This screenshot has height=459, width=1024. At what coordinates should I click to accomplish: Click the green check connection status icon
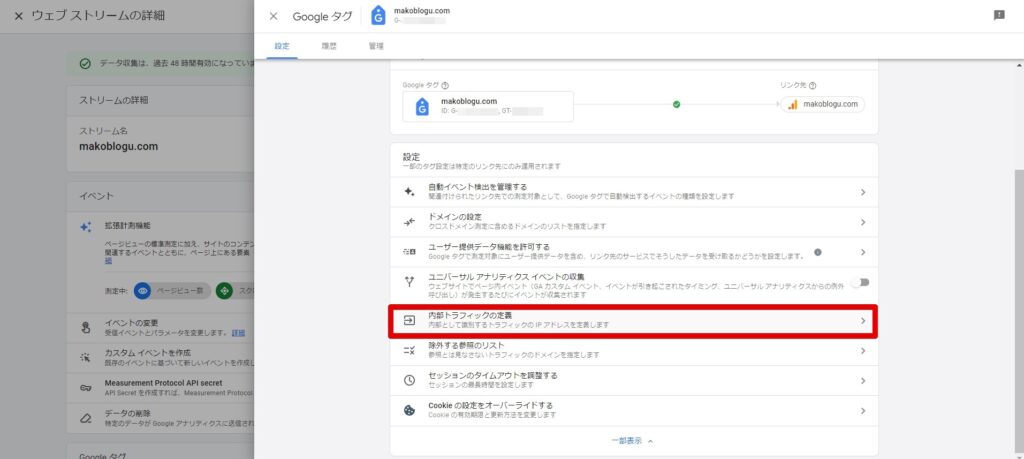677,104
